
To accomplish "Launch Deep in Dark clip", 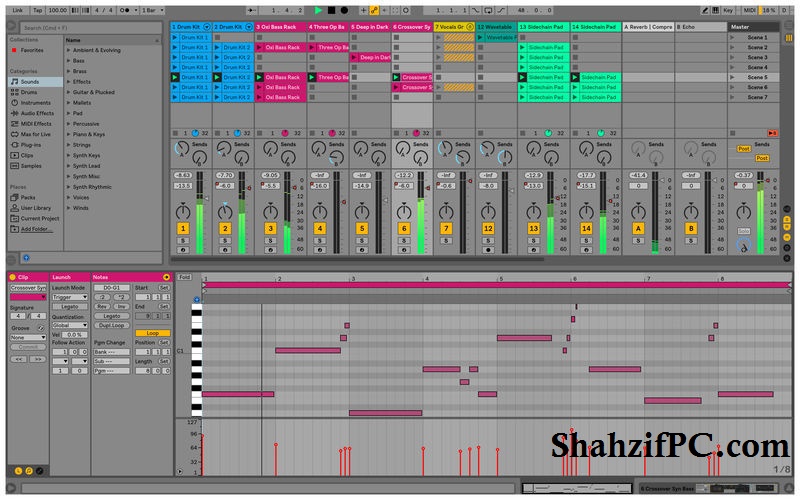I will pos(354,58).
